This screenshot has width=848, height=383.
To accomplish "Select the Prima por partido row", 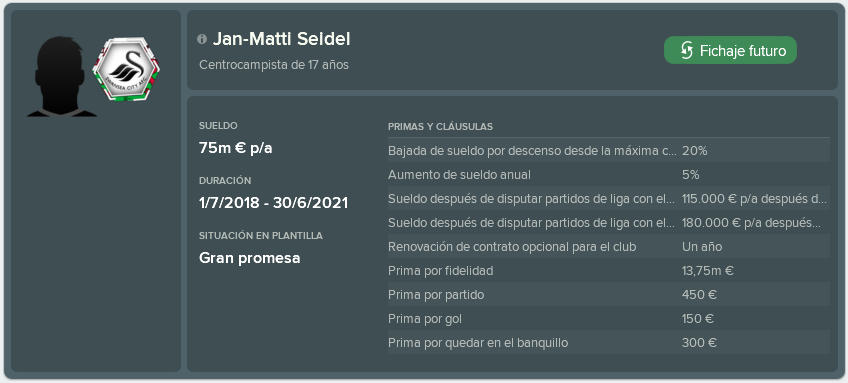I will click(x=608, y=295).
